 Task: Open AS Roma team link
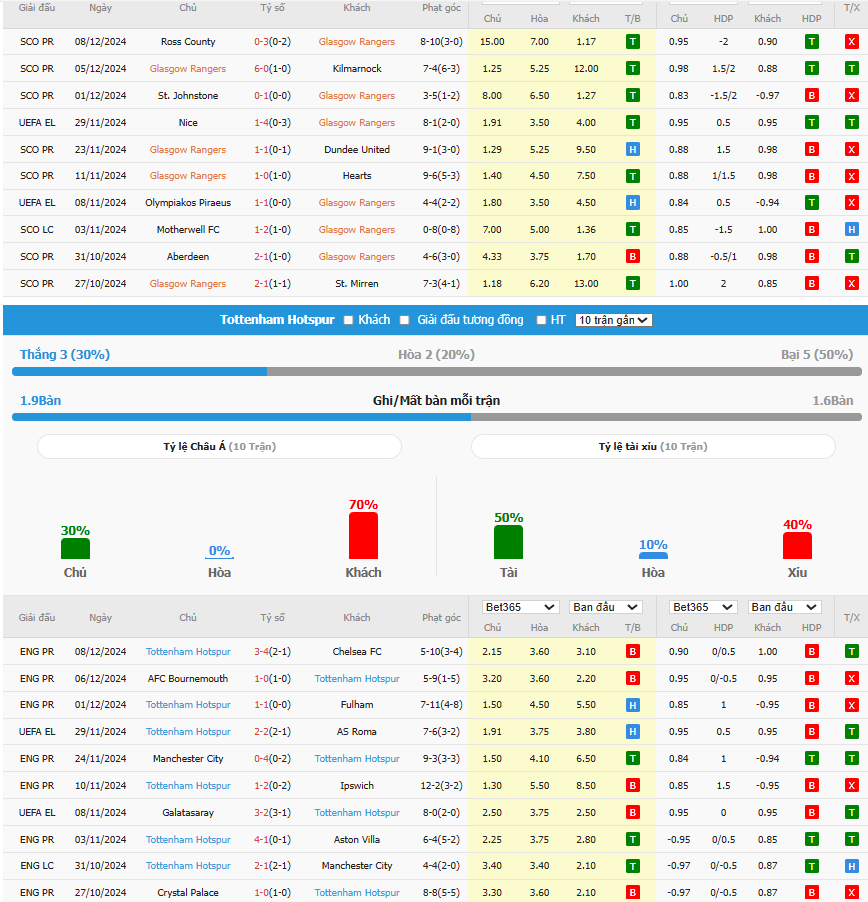(357, 732)
